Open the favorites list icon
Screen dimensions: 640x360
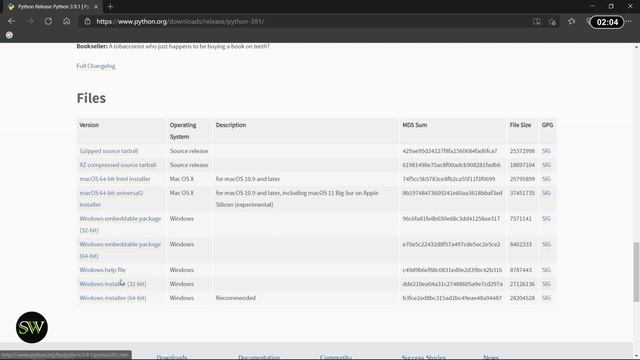(571, 21)
